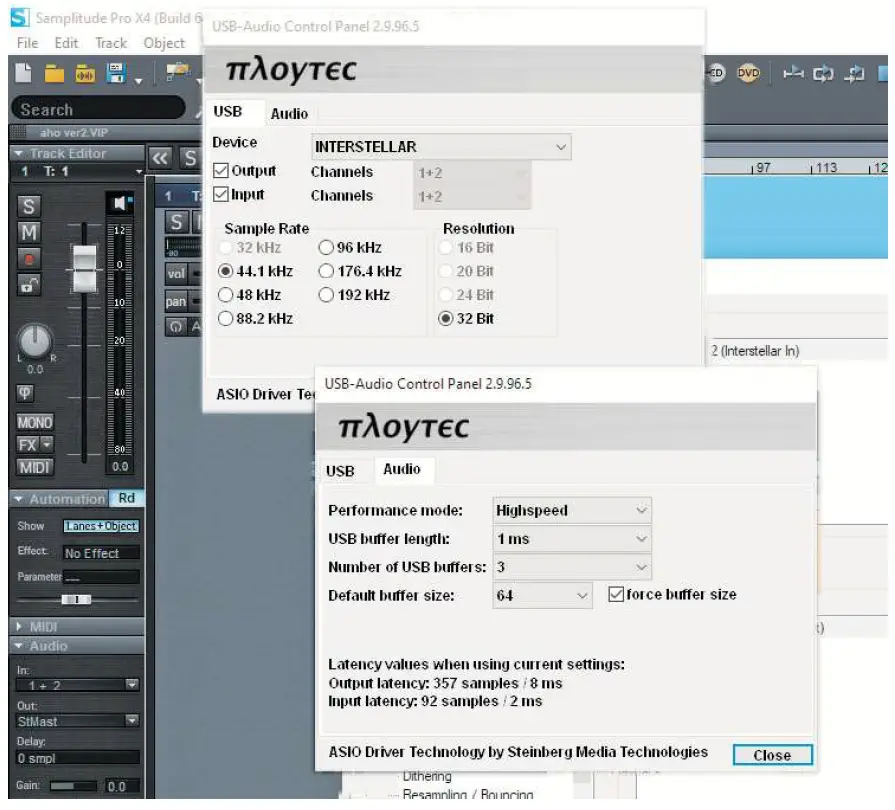Open the Track menu
The image size is (895, 810).
[111, 43]
